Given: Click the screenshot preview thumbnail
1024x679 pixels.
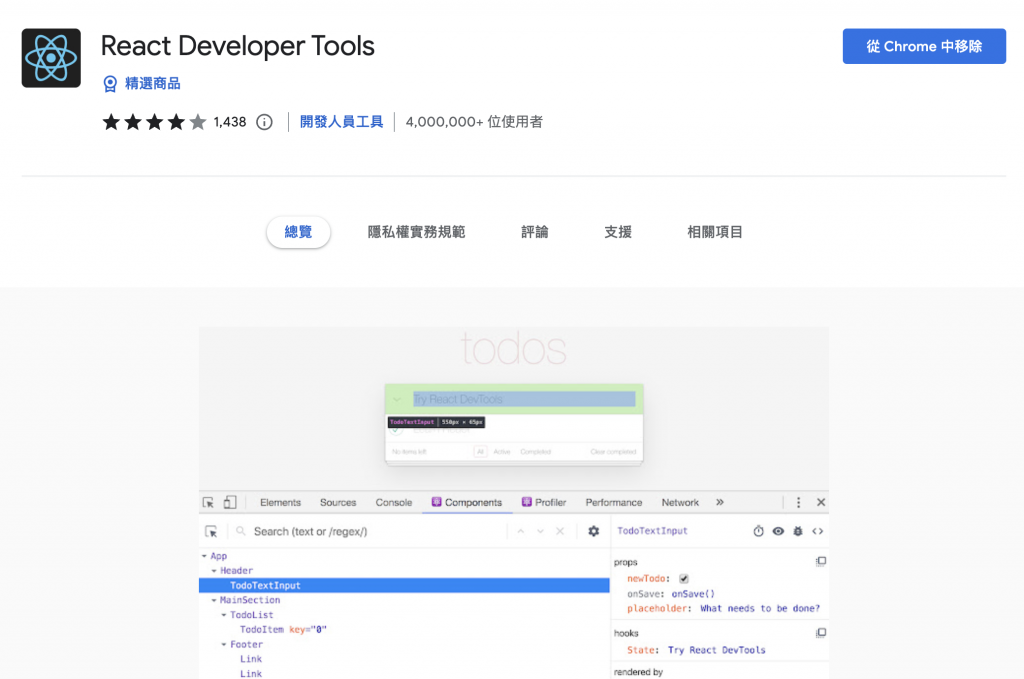Looking at the screenshot, I should [514, 503].
